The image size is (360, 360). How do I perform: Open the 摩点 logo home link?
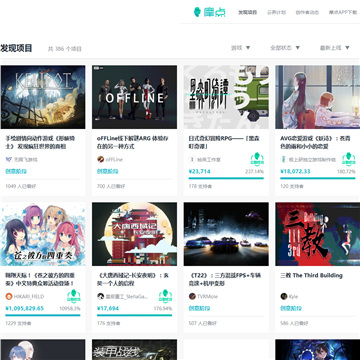pyautogui.click(x=210, y=12)
